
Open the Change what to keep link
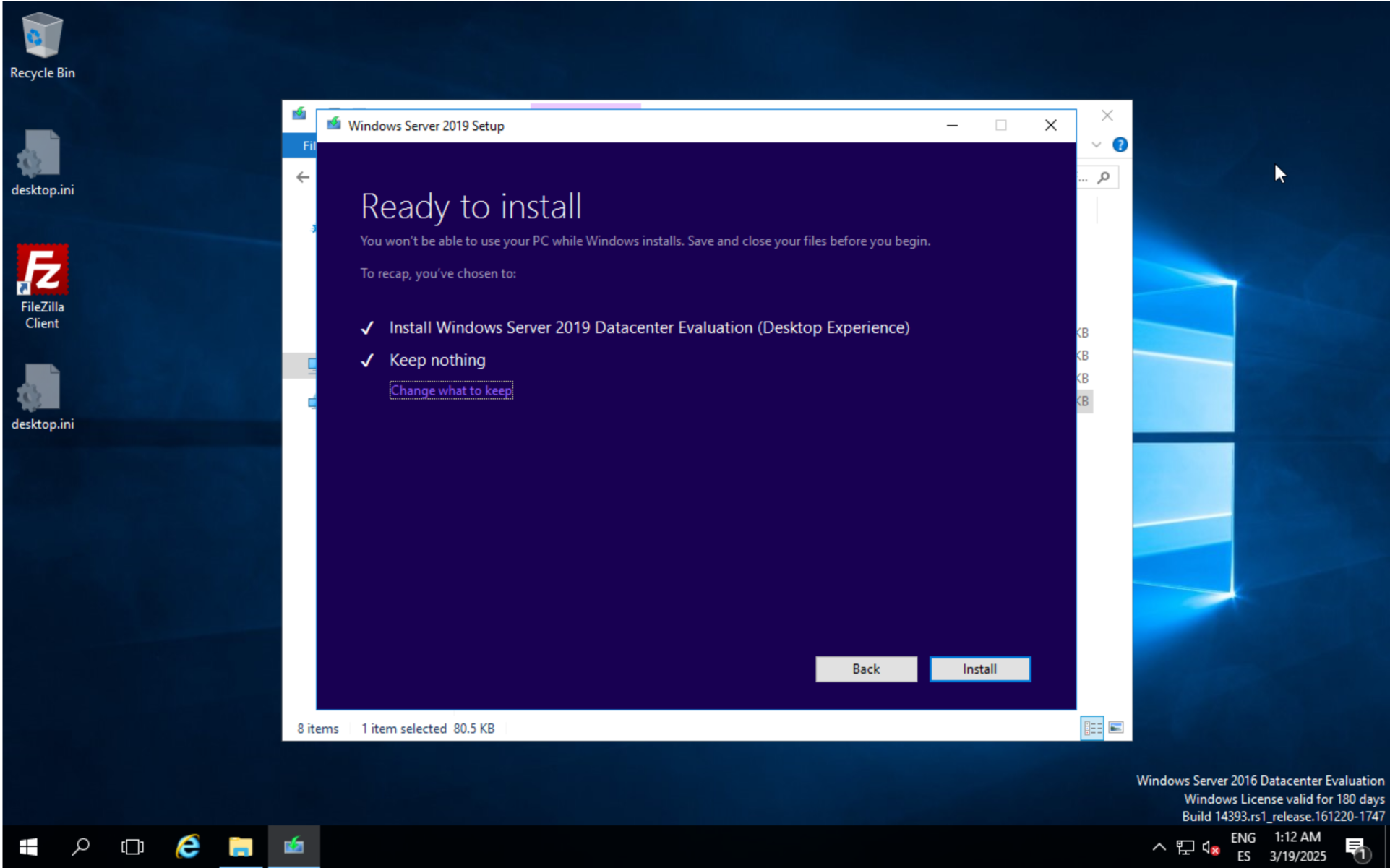coord(451,390)
